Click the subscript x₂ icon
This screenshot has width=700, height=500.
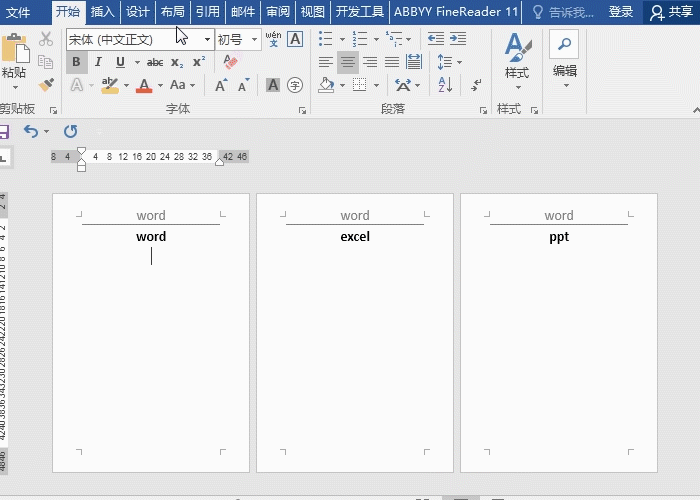(x=177, y=62)
